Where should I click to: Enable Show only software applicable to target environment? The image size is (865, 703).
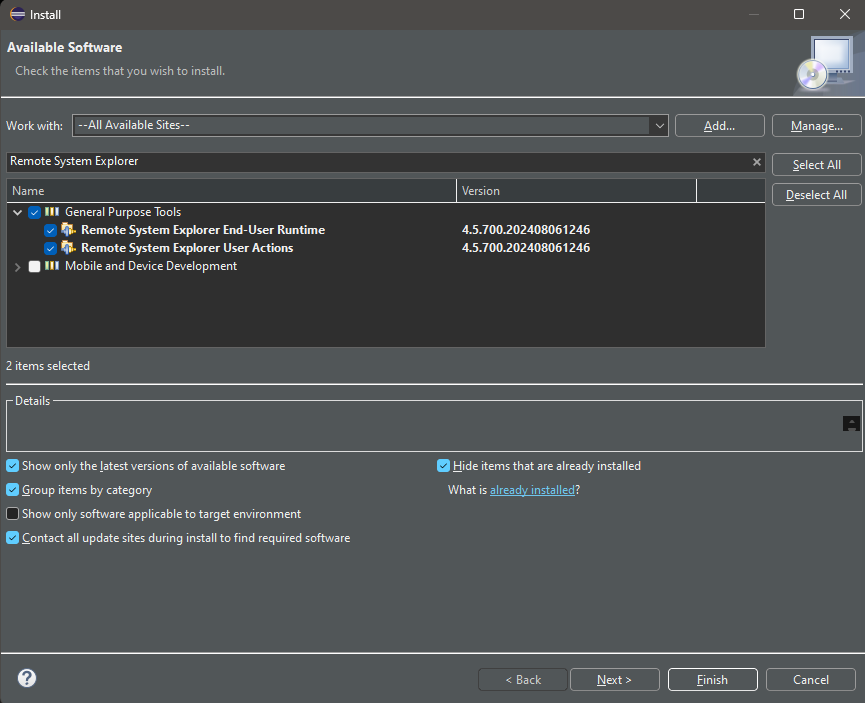tap(11, 513)
